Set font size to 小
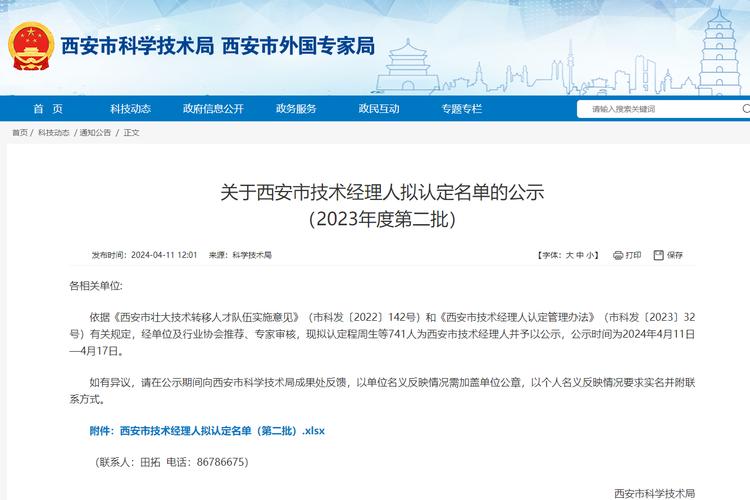The image size is (750, 500). coord(590,255)
